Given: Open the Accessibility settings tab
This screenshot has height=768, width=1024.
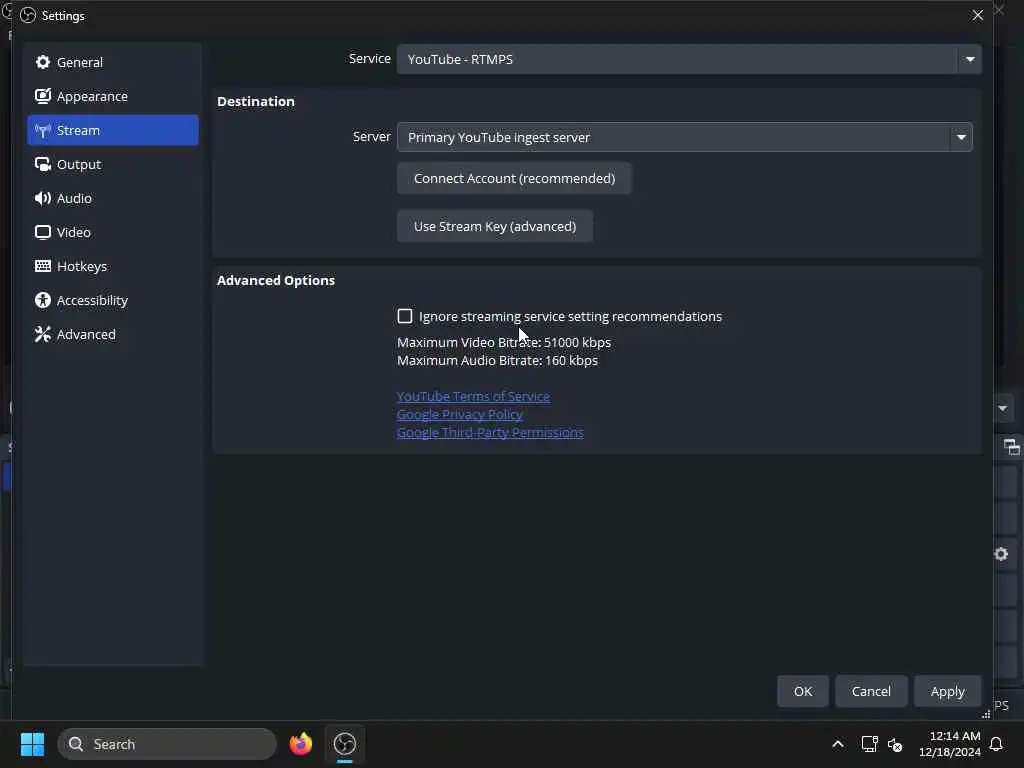Looking at the screenshot, I should (x=112, y=300).
